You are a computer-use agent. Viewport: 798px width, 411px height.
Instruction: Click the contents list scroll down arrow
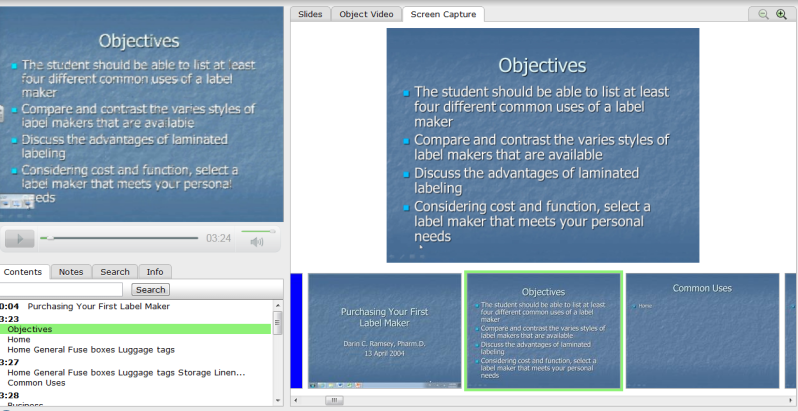pyautogui.click(x=278, y=400)
